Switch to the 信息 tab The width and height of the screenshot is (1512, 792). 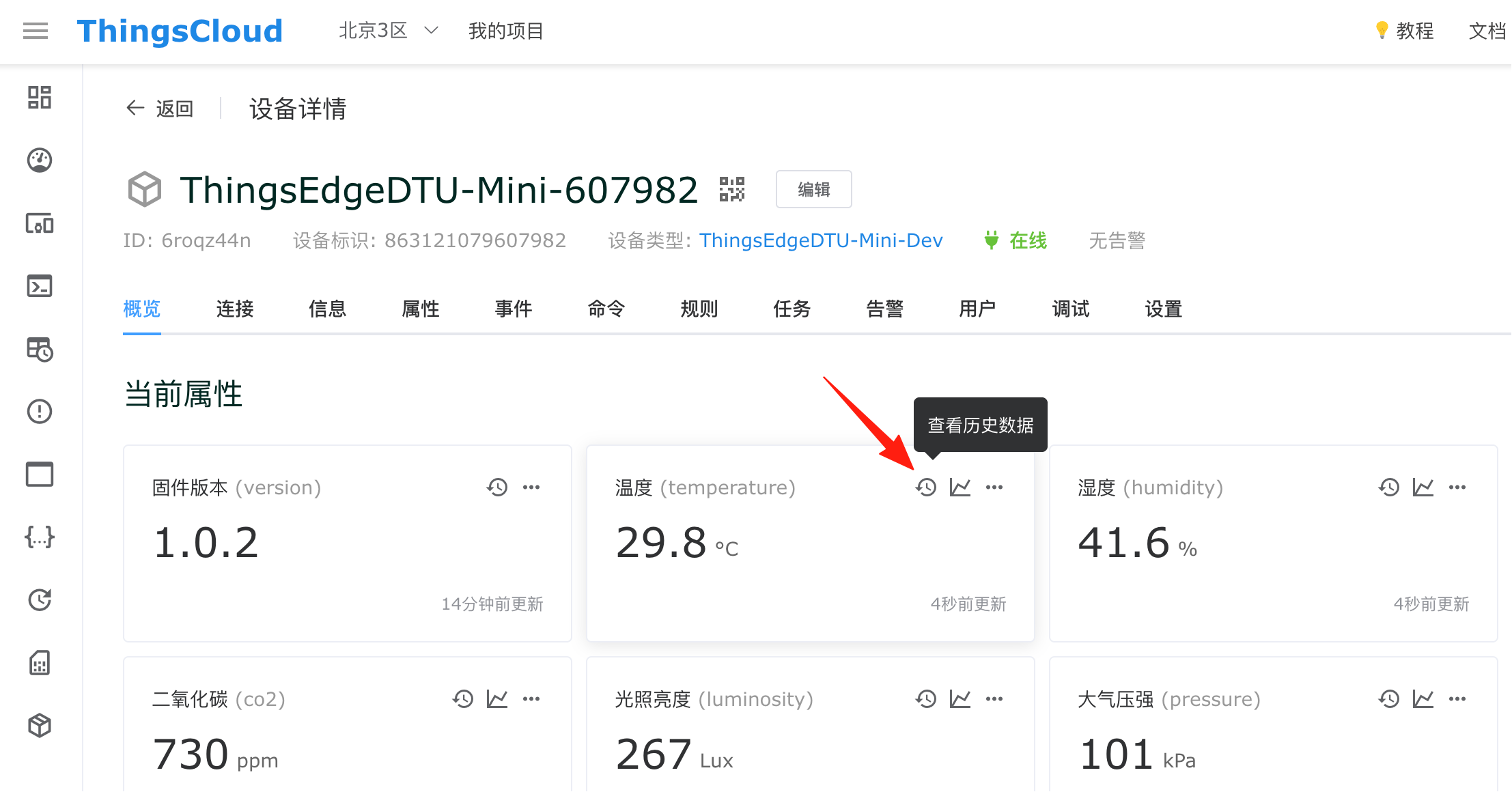tap(328, 309)
